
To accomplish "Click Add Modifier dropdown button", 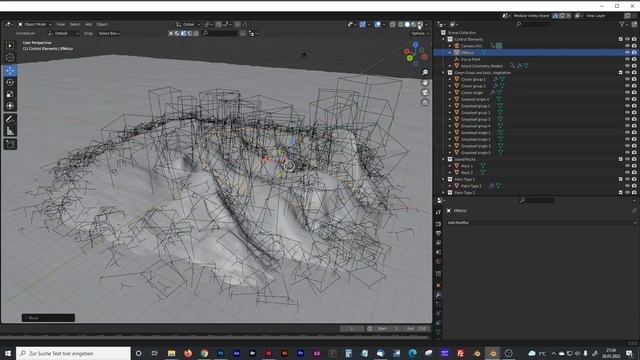I will coord(541,223).
